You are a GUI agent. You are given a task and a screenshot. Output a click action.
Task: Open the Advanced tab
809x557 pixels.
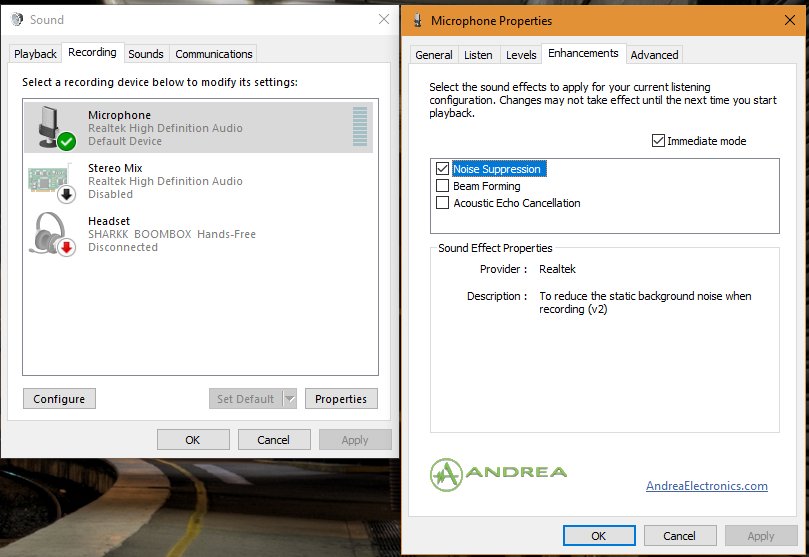[x=654, y=55]
